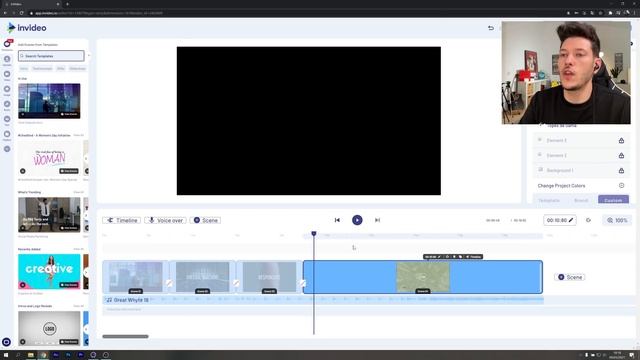The image size is (640, 360).
Task: Play the video preview
Action: pos(357,220)
